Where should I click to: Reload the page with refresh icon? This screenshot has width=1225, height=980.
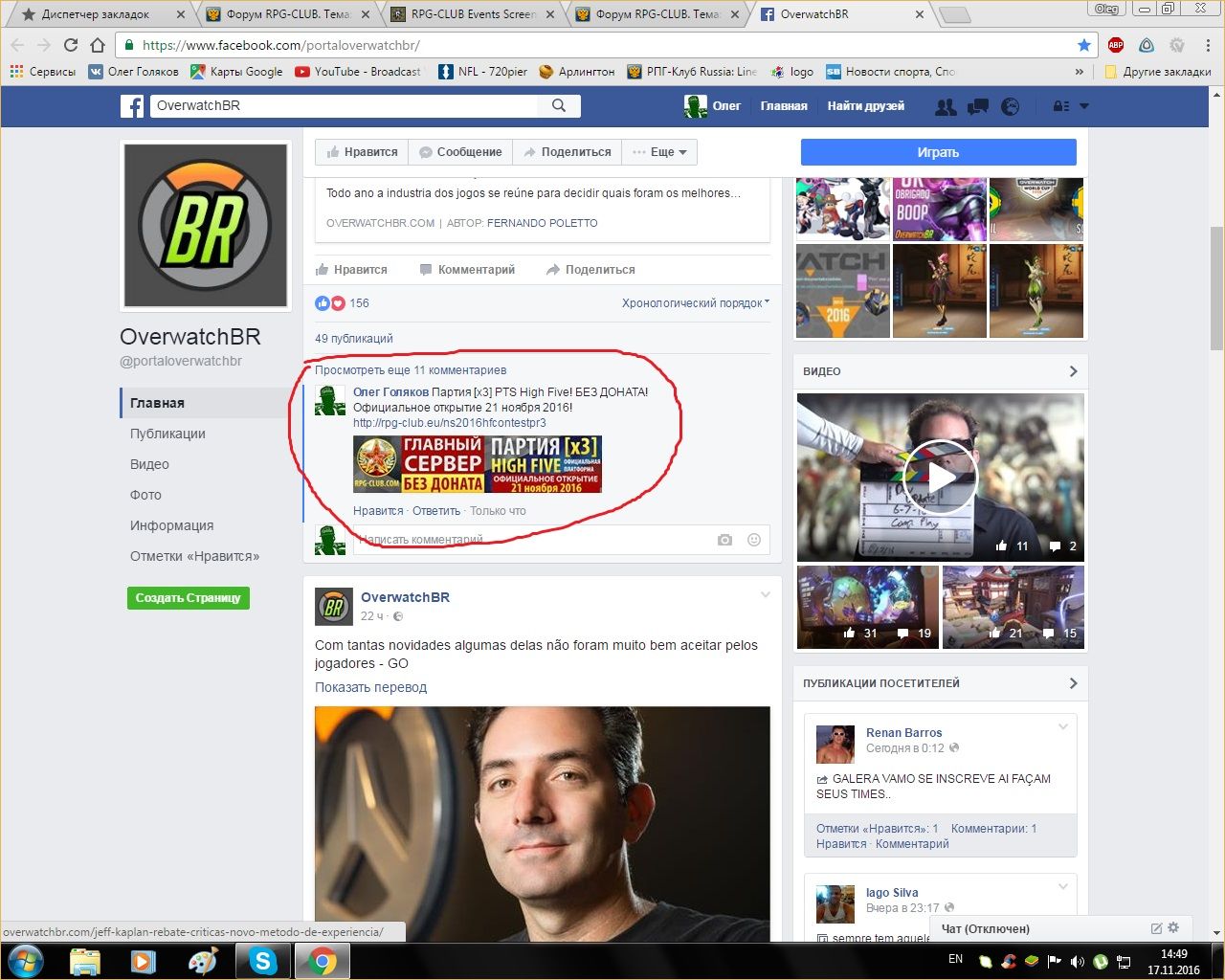coord(71,45)
